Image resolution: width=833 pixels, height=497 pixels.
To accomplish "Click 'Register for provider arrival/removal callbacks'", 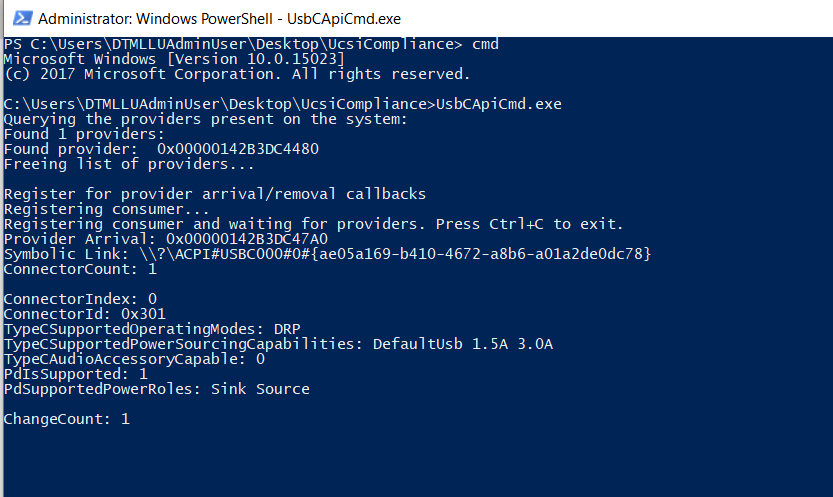I will pos(215,194).
